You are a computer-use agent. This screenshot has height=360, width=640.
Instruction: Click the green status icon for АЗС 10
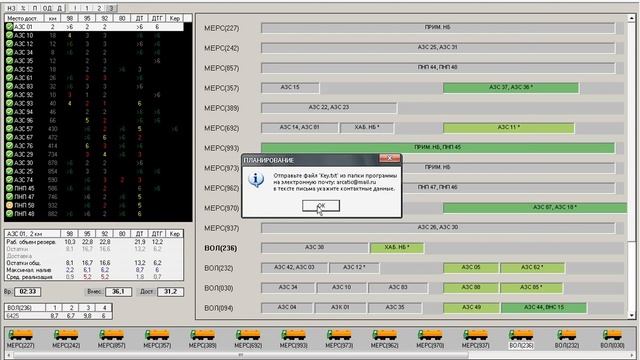(x=9, y=35)
